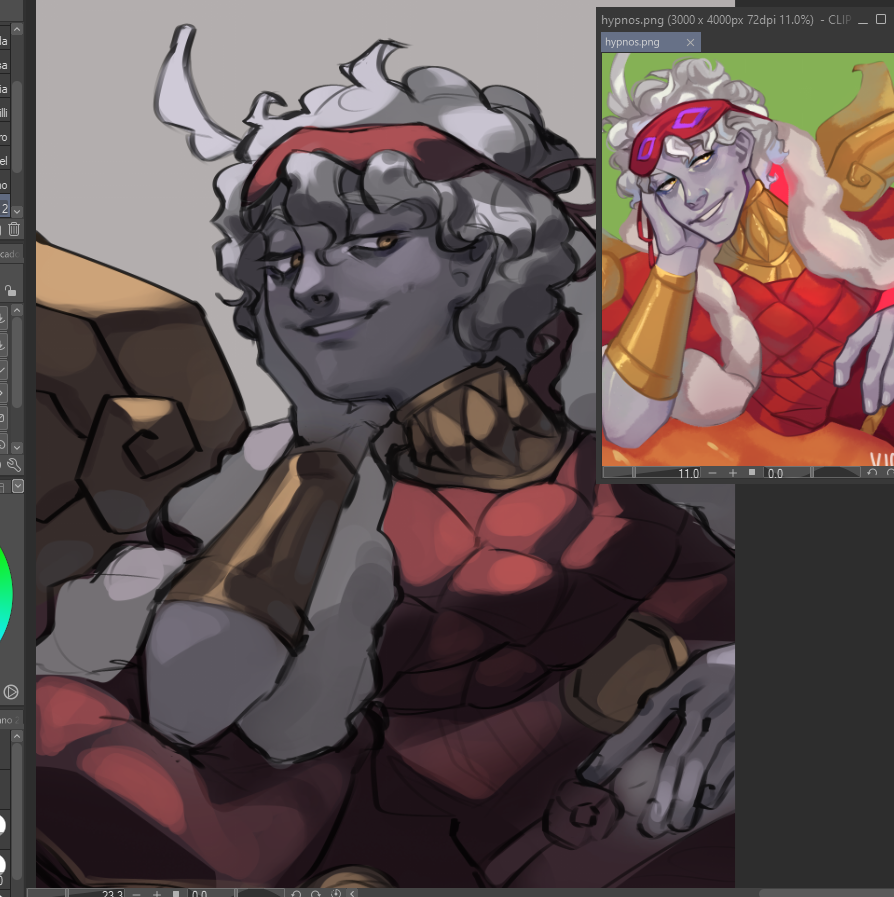894x897 pixels.
Task: Delete layer with trash can icon
Action: (14, 229)
